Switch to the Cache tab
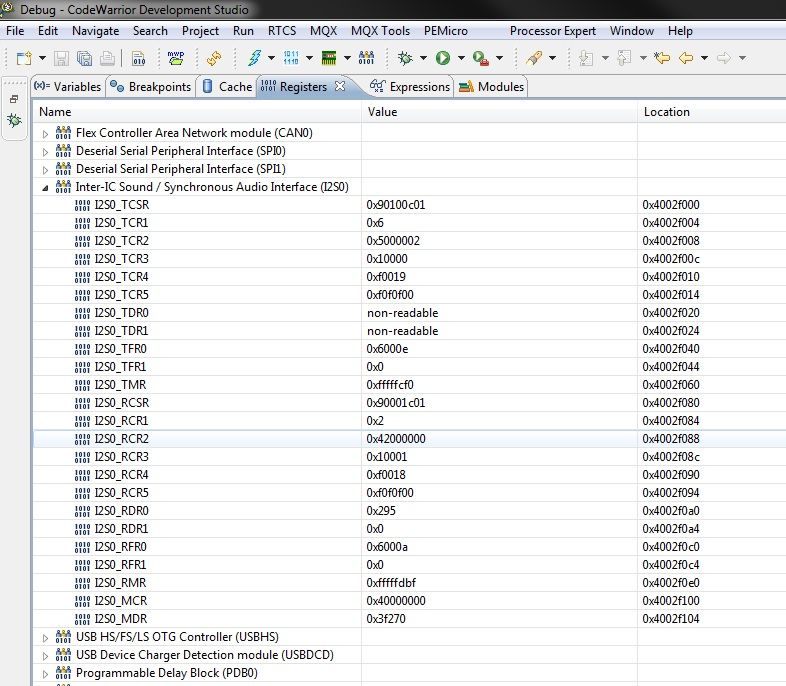This screenshot has width=786, height=686. coord(228,86)
